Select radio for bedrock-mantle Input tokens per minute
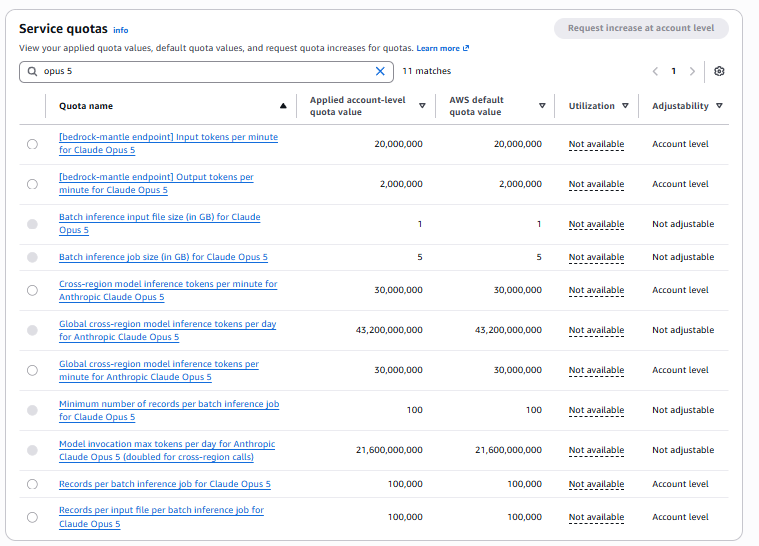 (x=32, y=144)
